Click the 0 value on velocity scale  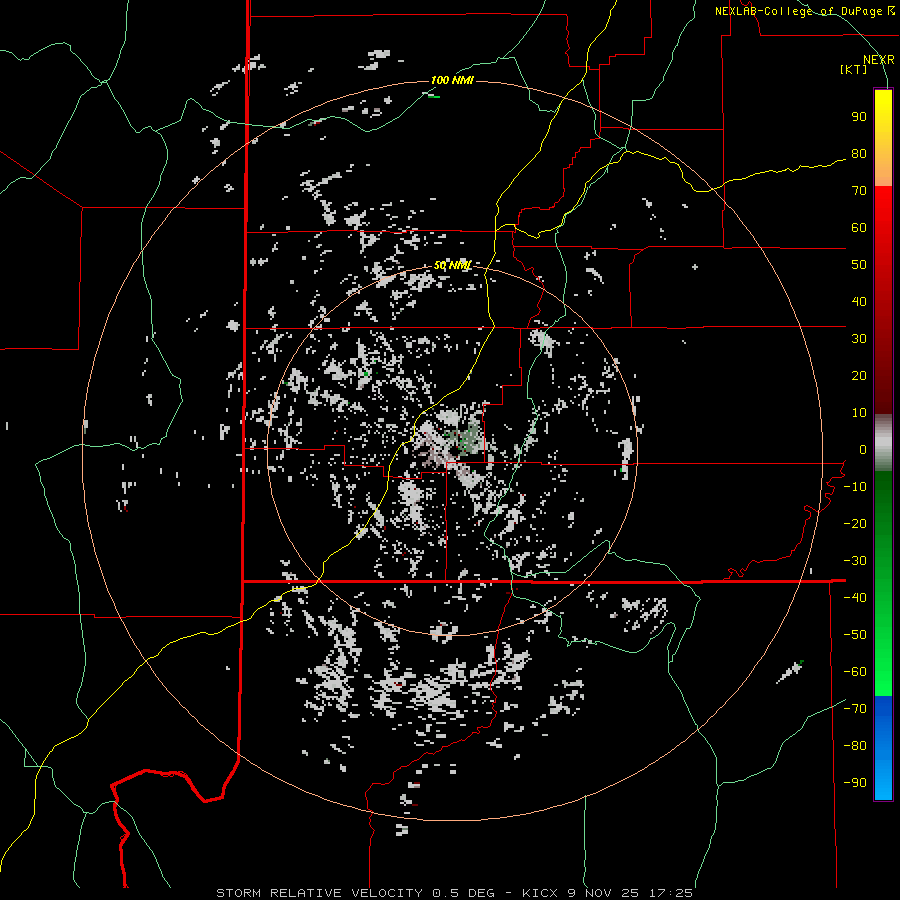tap(863, 449)
